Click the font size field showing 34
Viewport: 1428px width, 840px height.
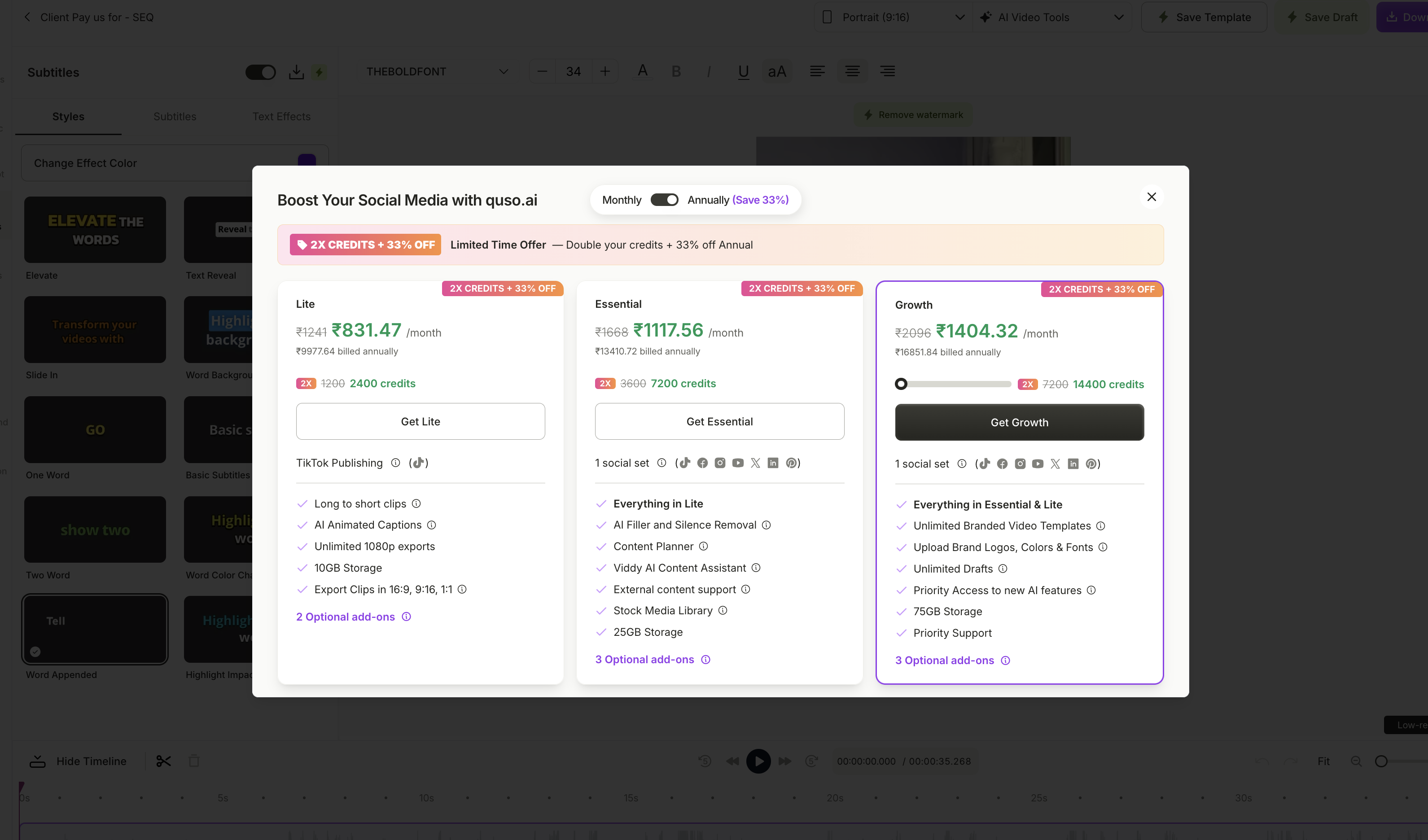[x=574, y=71]
